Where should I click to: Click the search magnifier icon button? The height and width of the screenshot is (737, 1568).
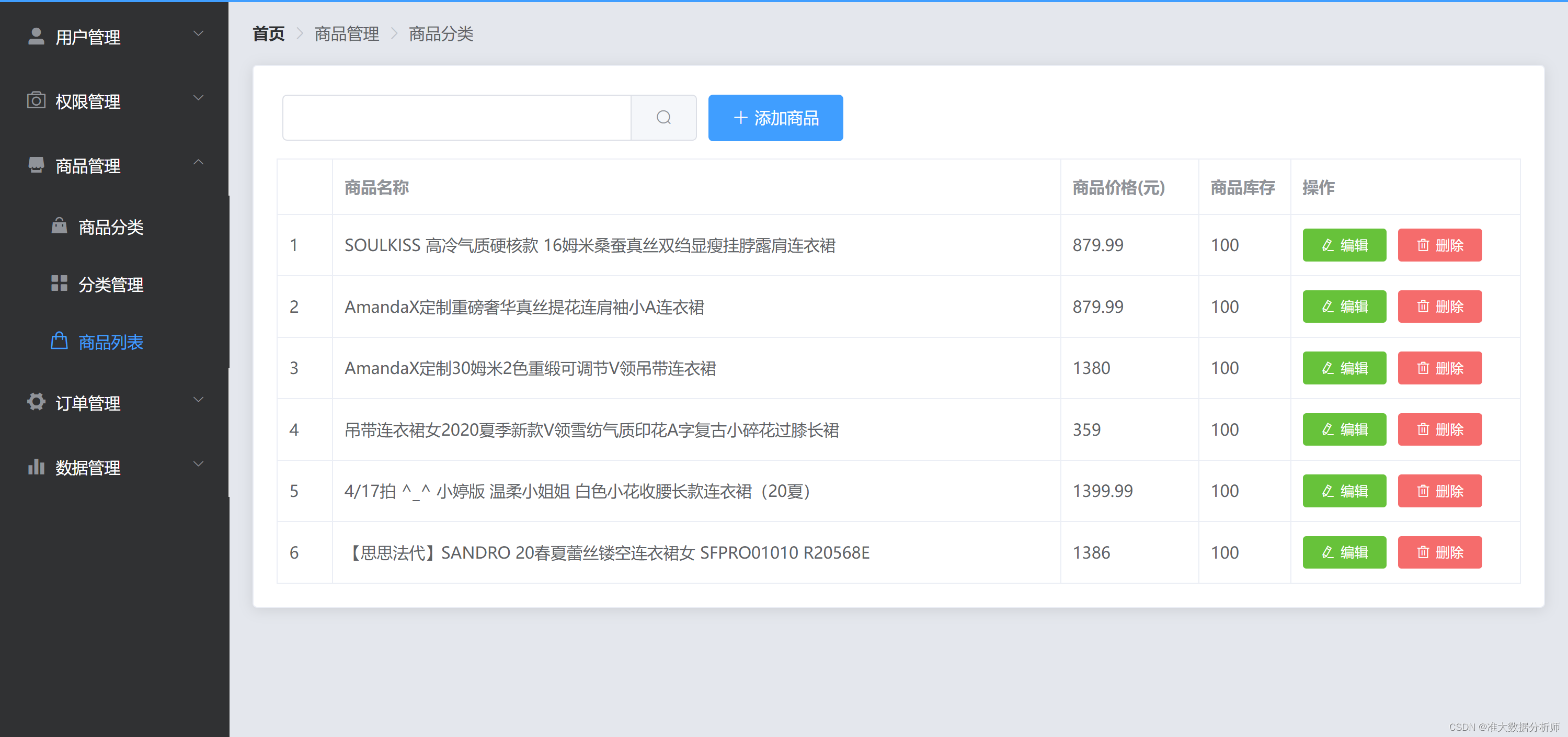pyautogui.click(x=663, y=118)
